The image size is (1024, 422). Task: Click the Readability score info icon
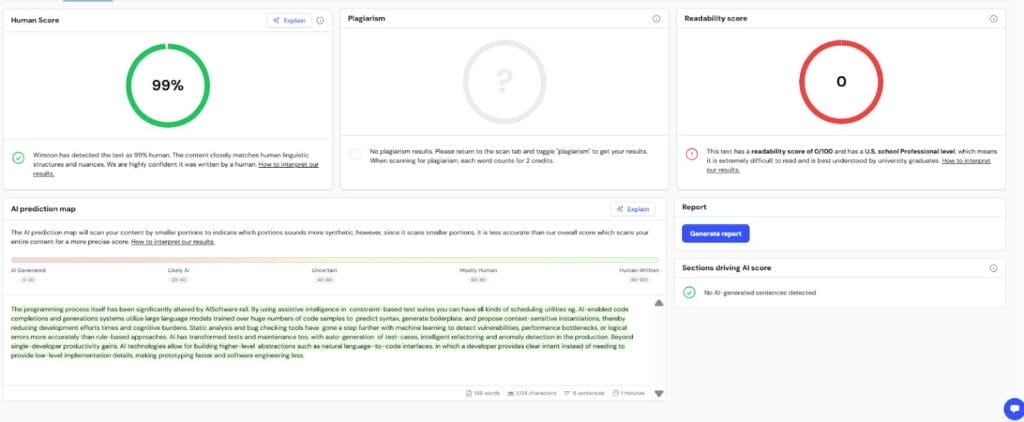(x=992, y=19)
